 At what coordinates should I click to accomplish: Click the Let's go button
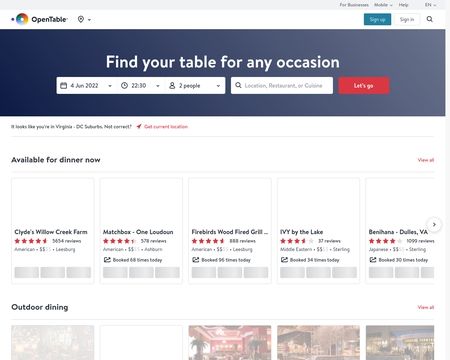click(x=364, y=86)
